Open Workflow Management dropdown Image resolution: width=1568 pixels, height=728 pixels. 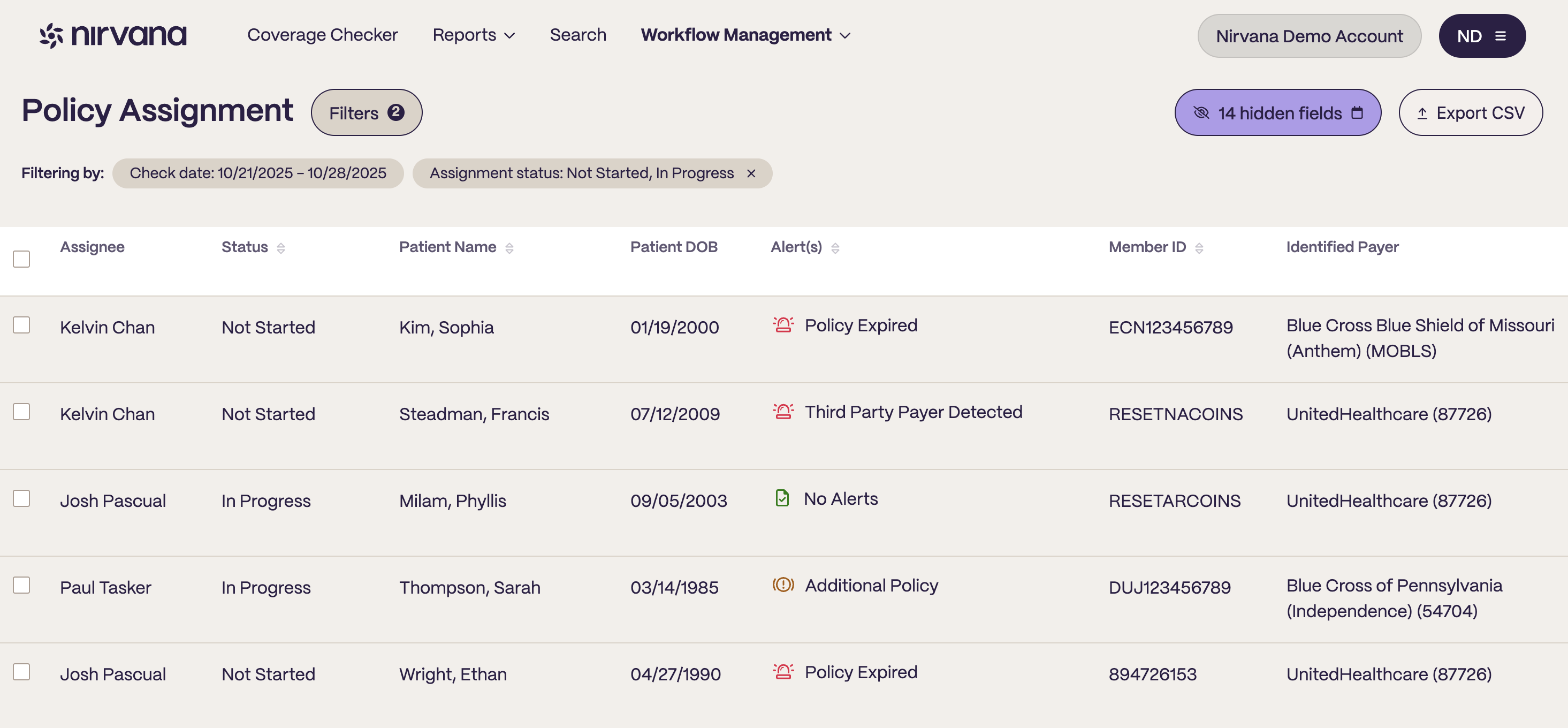click(x=745, y=35)
